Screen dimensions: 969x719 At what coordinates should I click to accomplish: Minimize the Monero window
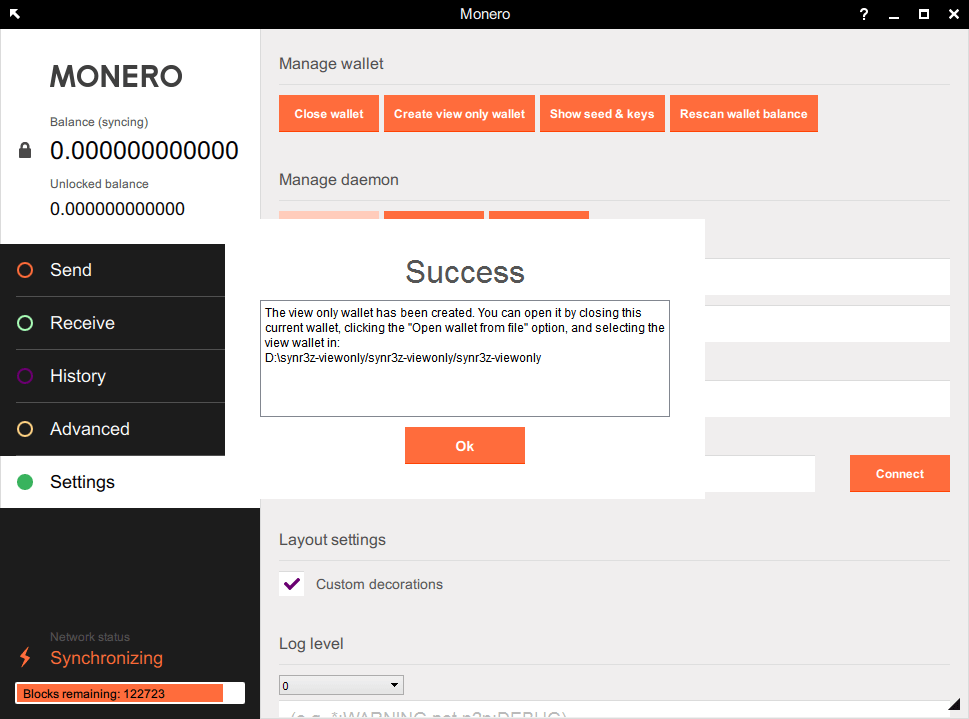(894, 15)
